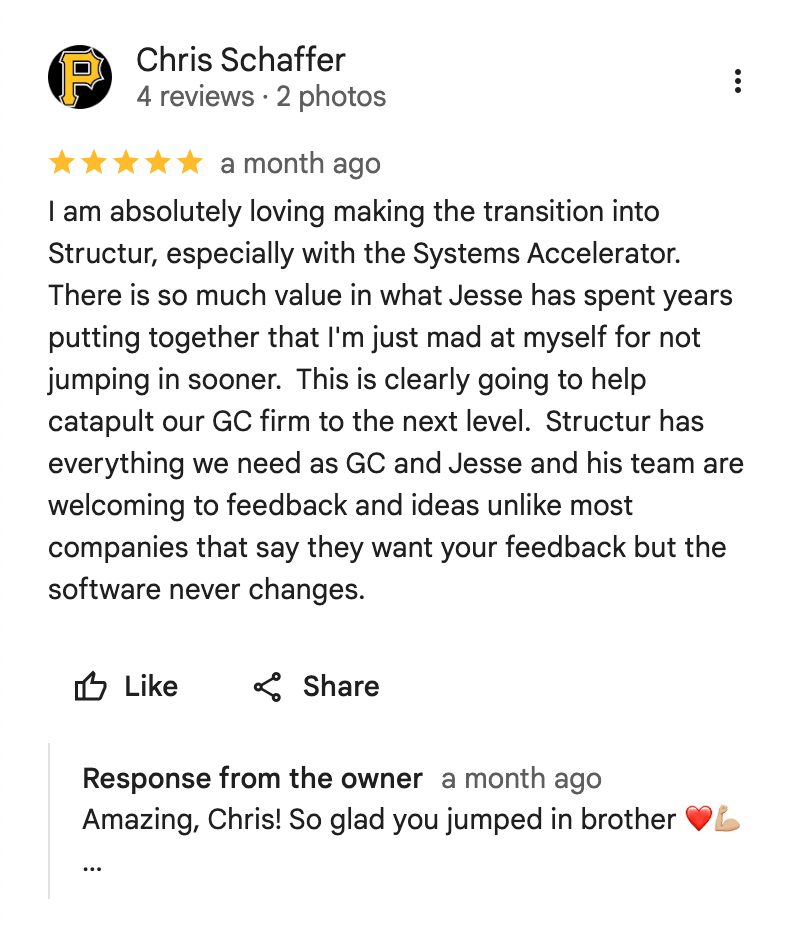Click the Share arrow icon
804x946 pixels.
click(x=267, y=687)
